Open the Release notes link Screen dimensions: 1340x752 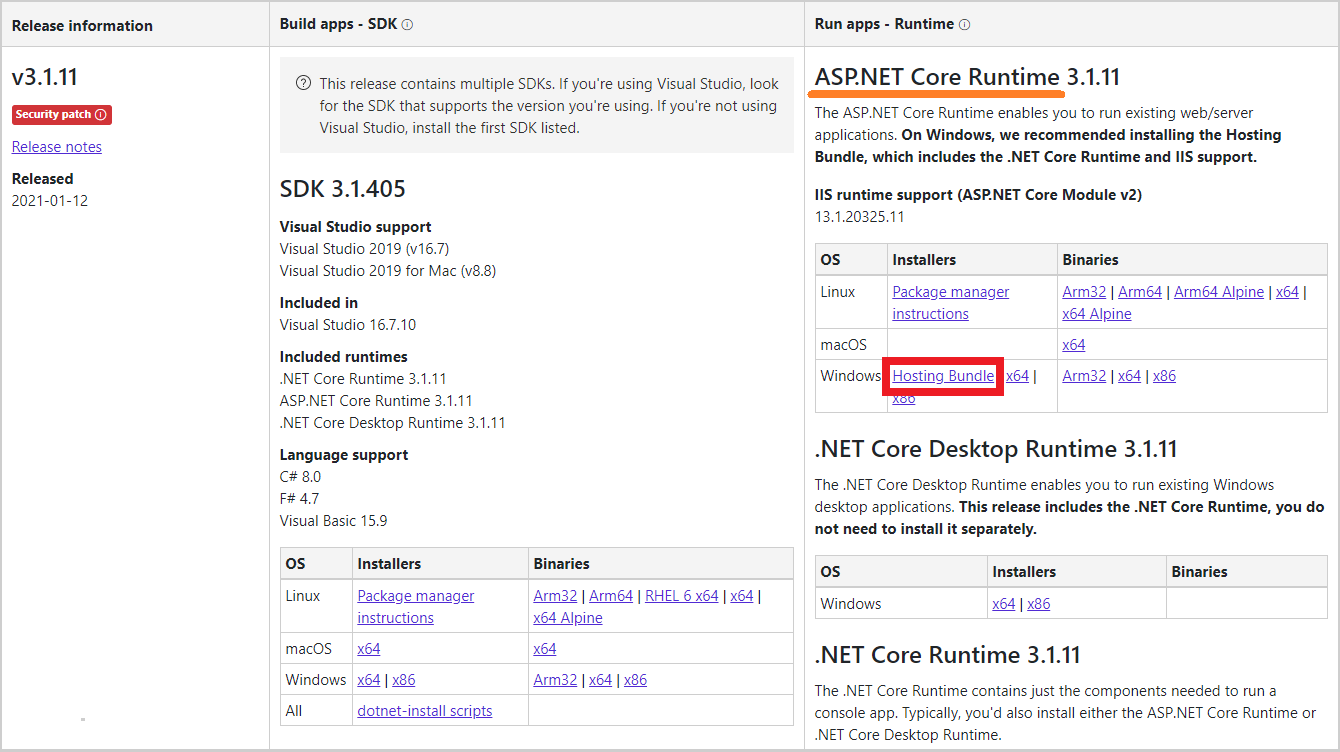coord(57,147)
